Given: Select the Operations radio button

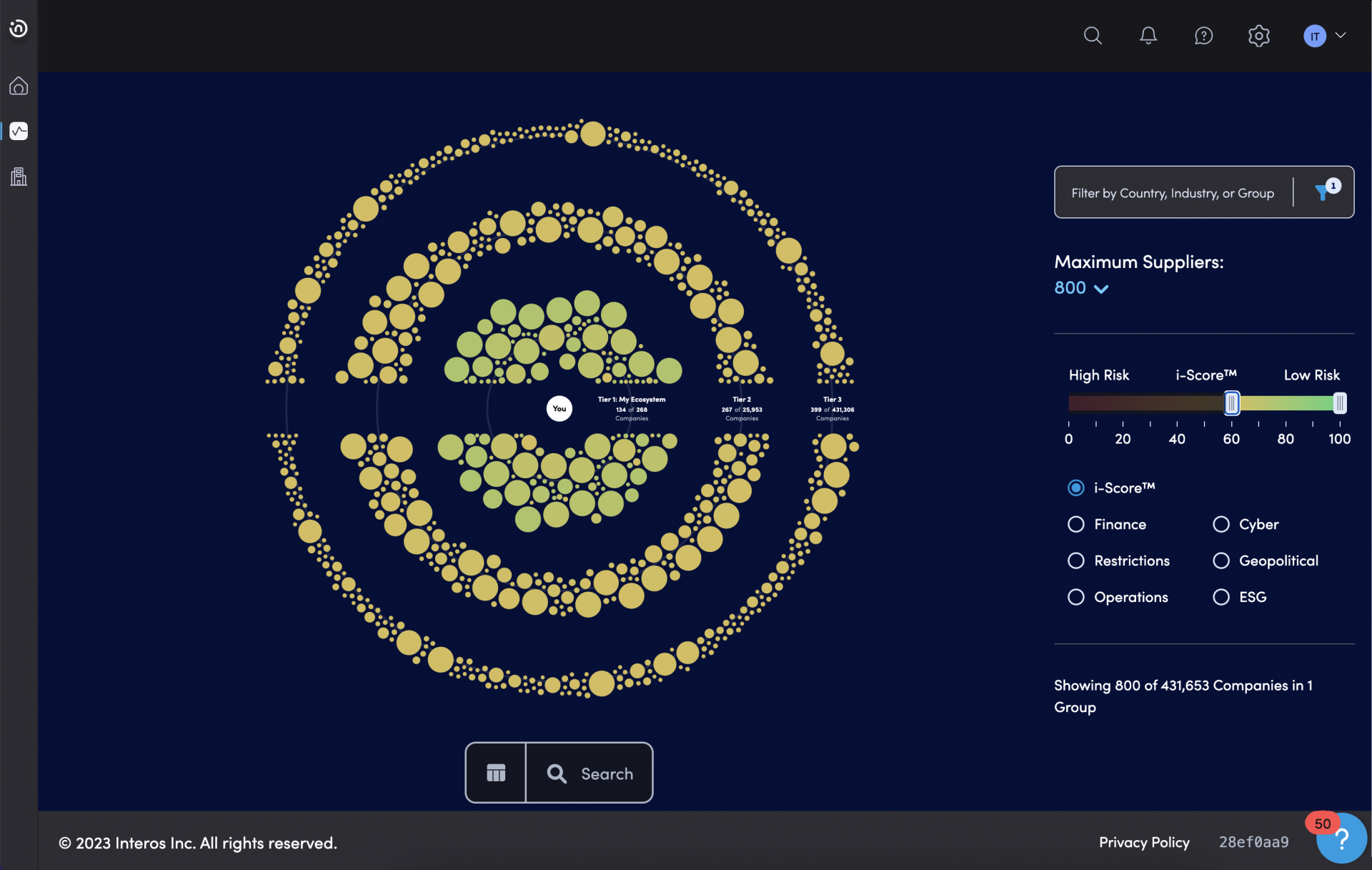Looking at the screenshot, I should (x=1075, y=597).
